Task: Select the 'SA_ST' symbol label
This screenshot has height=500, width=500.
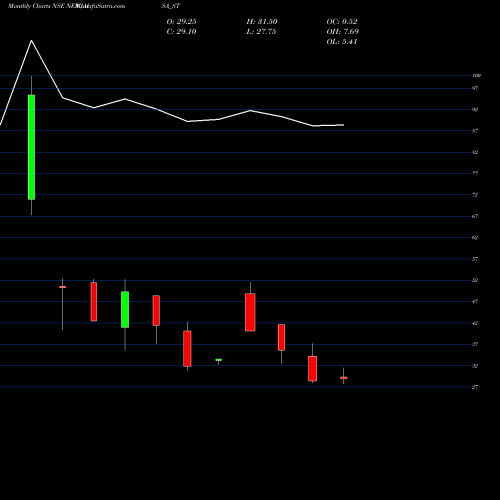Action: point(171,6)
